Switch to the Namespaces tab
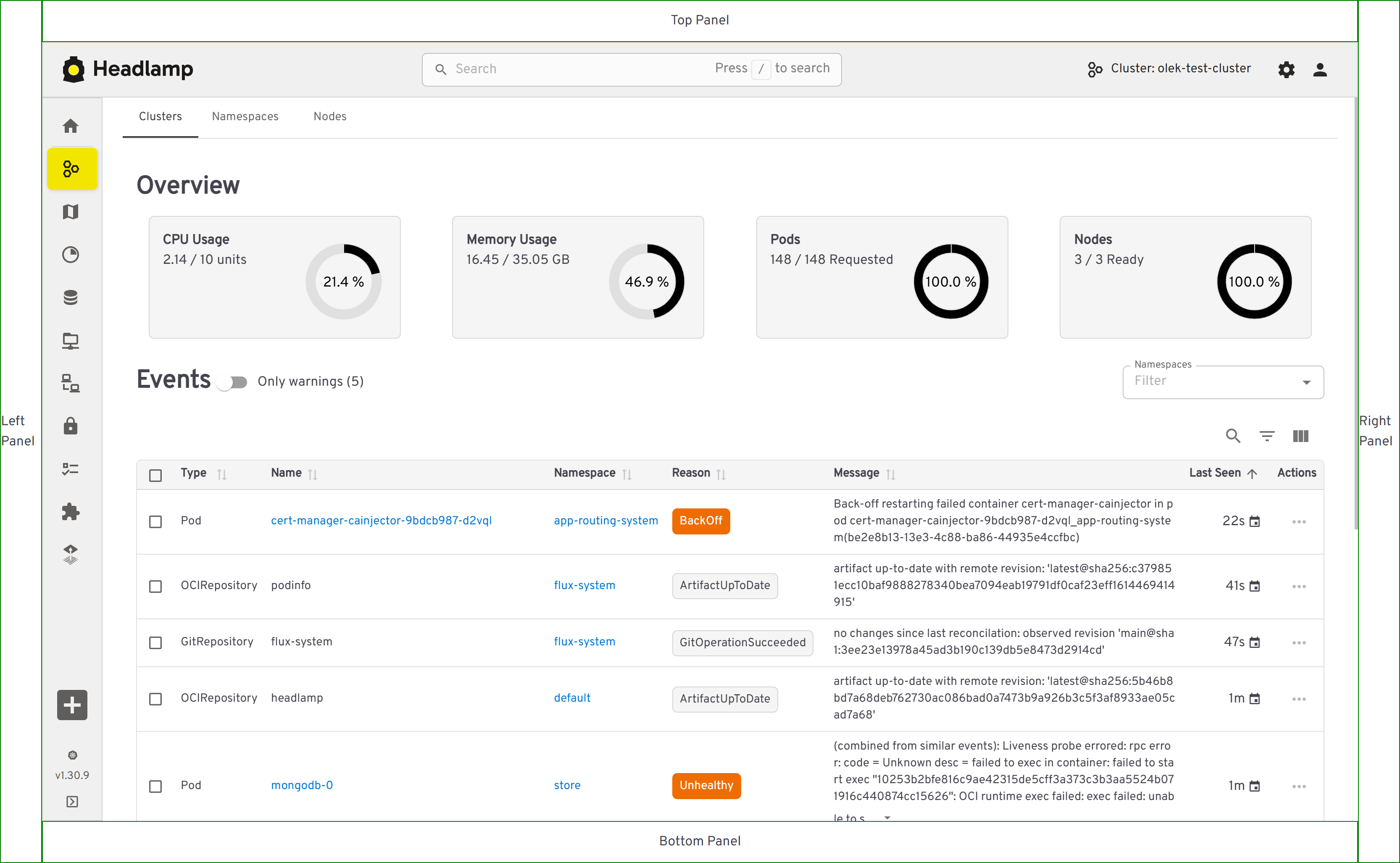 pyautogui.click(x=245, y=116)
